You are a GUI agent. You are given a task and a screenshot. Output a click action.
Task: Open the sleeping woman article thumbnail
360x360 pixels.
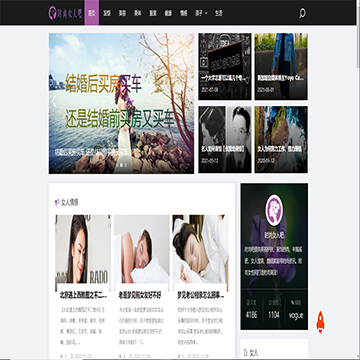point(200,249)
